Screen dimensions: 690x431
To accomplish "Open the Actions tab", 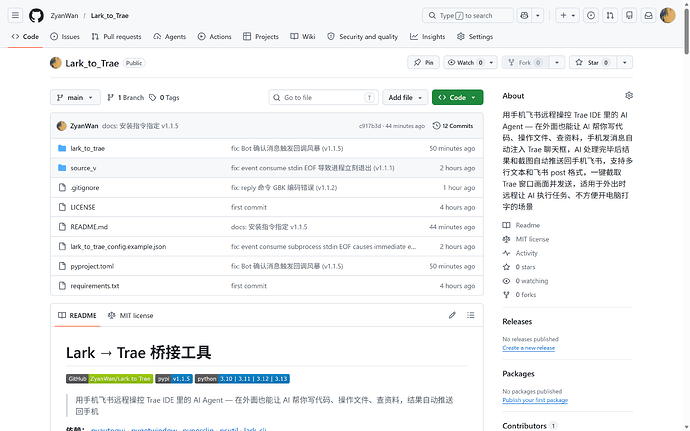I will click(214, 37).
